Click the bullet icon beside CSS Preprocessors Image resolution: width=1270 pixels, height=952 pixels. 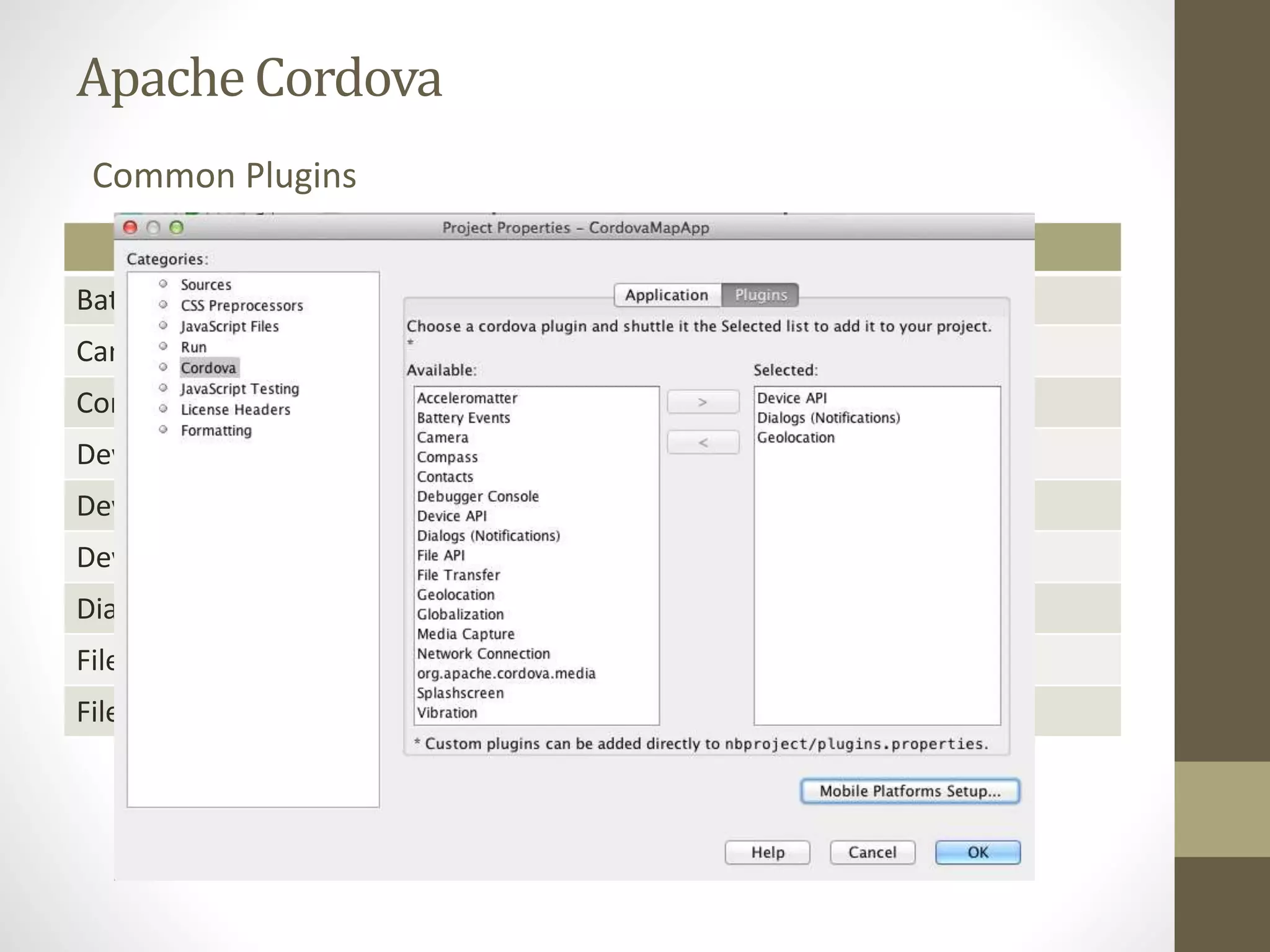pyautogui.click(x=163, y=304)
